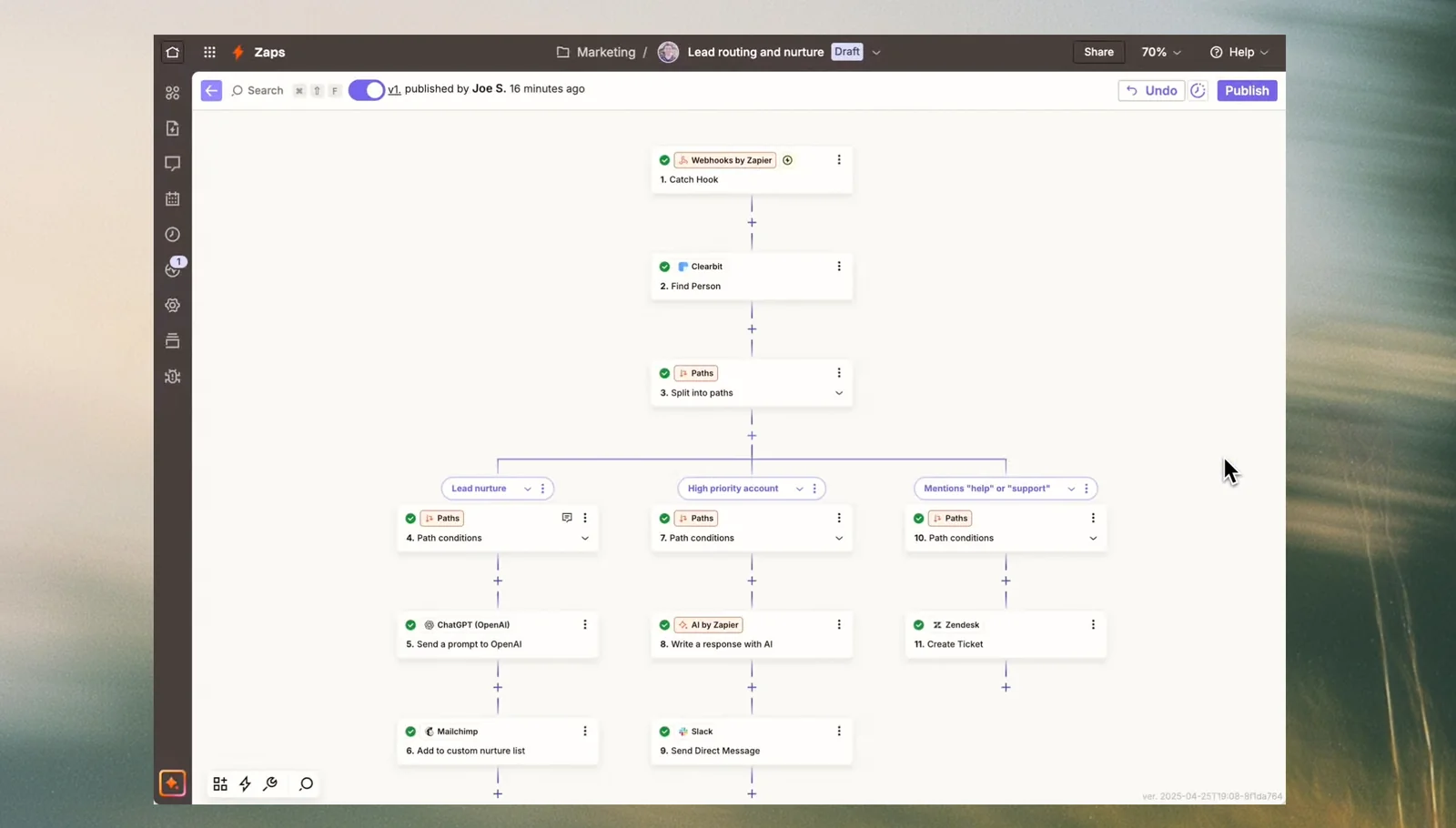Click the back arrow button
1456x828 pixels.
coord(211,90)
